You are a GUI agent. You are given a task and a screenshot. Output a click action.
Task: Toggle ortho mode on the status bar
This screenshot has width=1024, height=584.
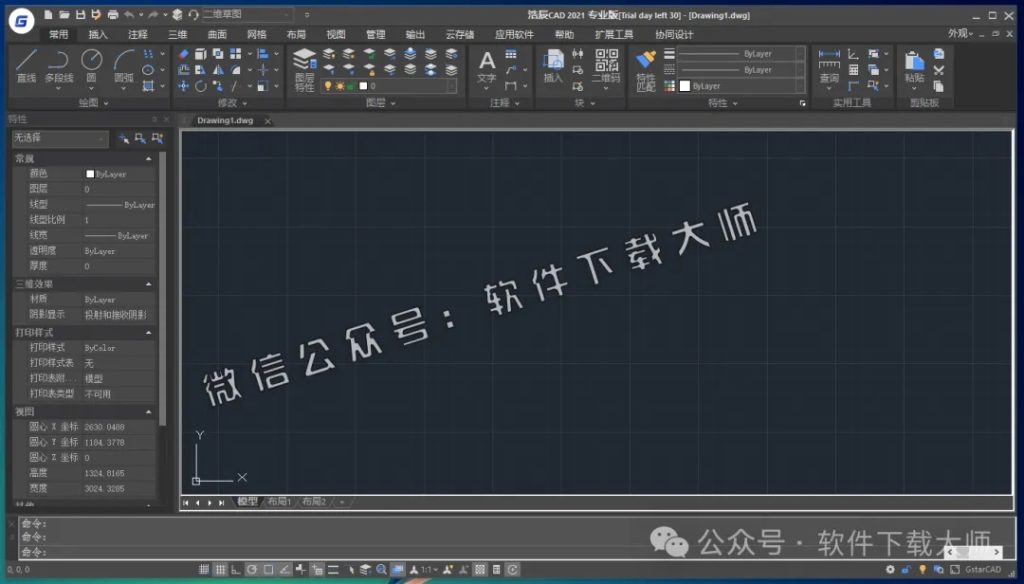pyautogui.click(x=236, y=569)
